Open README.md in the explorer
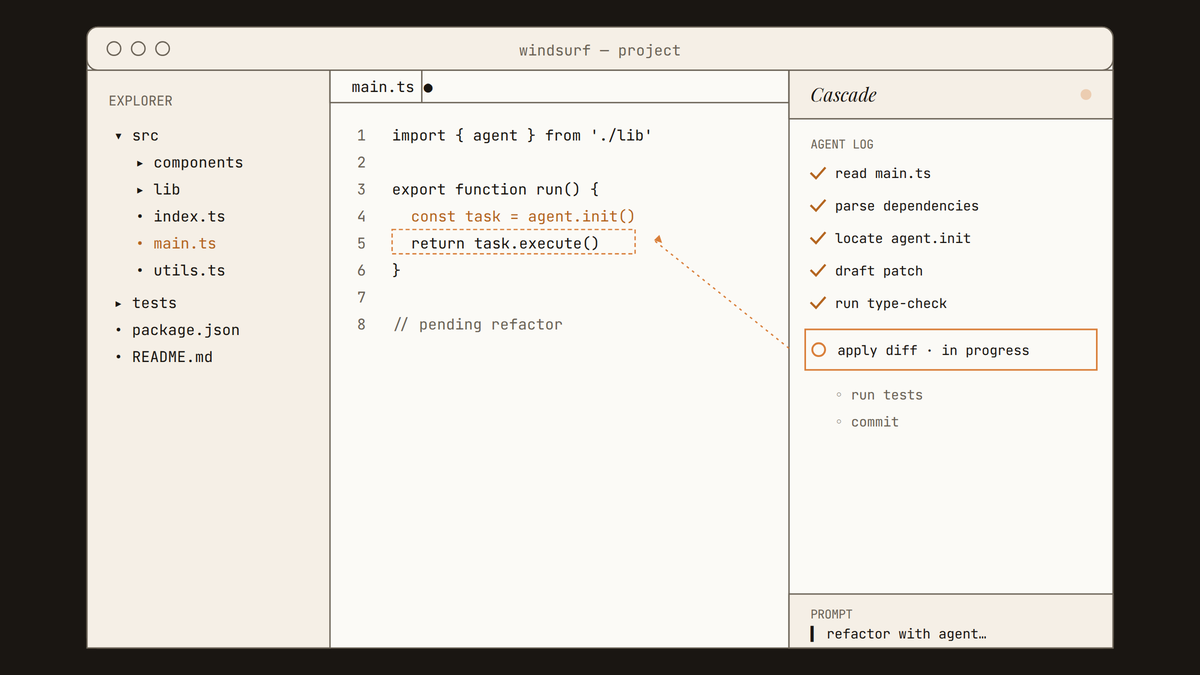 pos(172,357)
